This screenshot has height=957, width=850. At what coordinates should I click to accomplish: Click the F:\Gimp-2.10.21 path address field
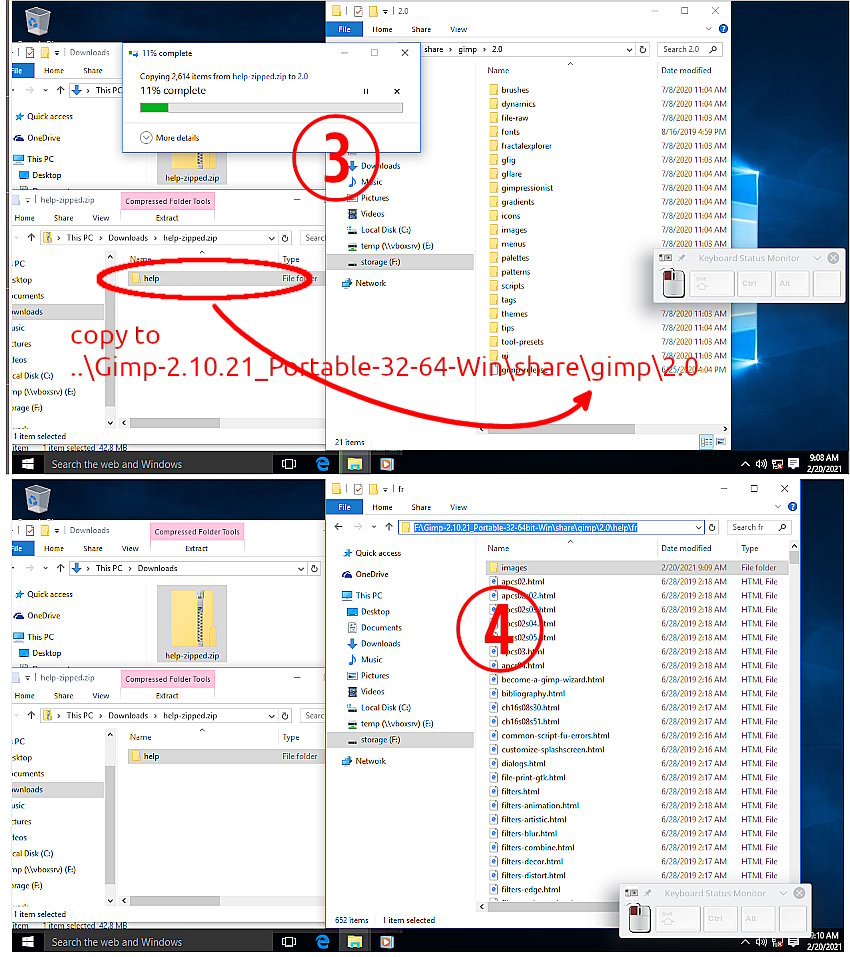pyautogui.click(x=551, y=528)
